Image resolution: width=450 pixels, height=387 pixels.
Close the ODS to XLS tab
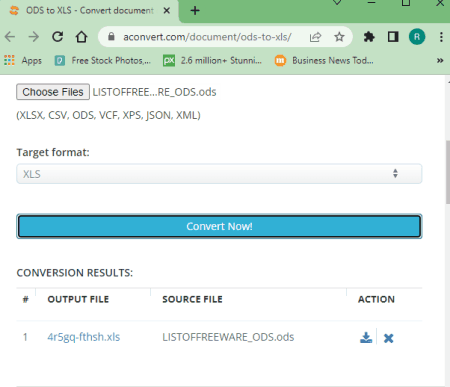[x=167, y=11]
